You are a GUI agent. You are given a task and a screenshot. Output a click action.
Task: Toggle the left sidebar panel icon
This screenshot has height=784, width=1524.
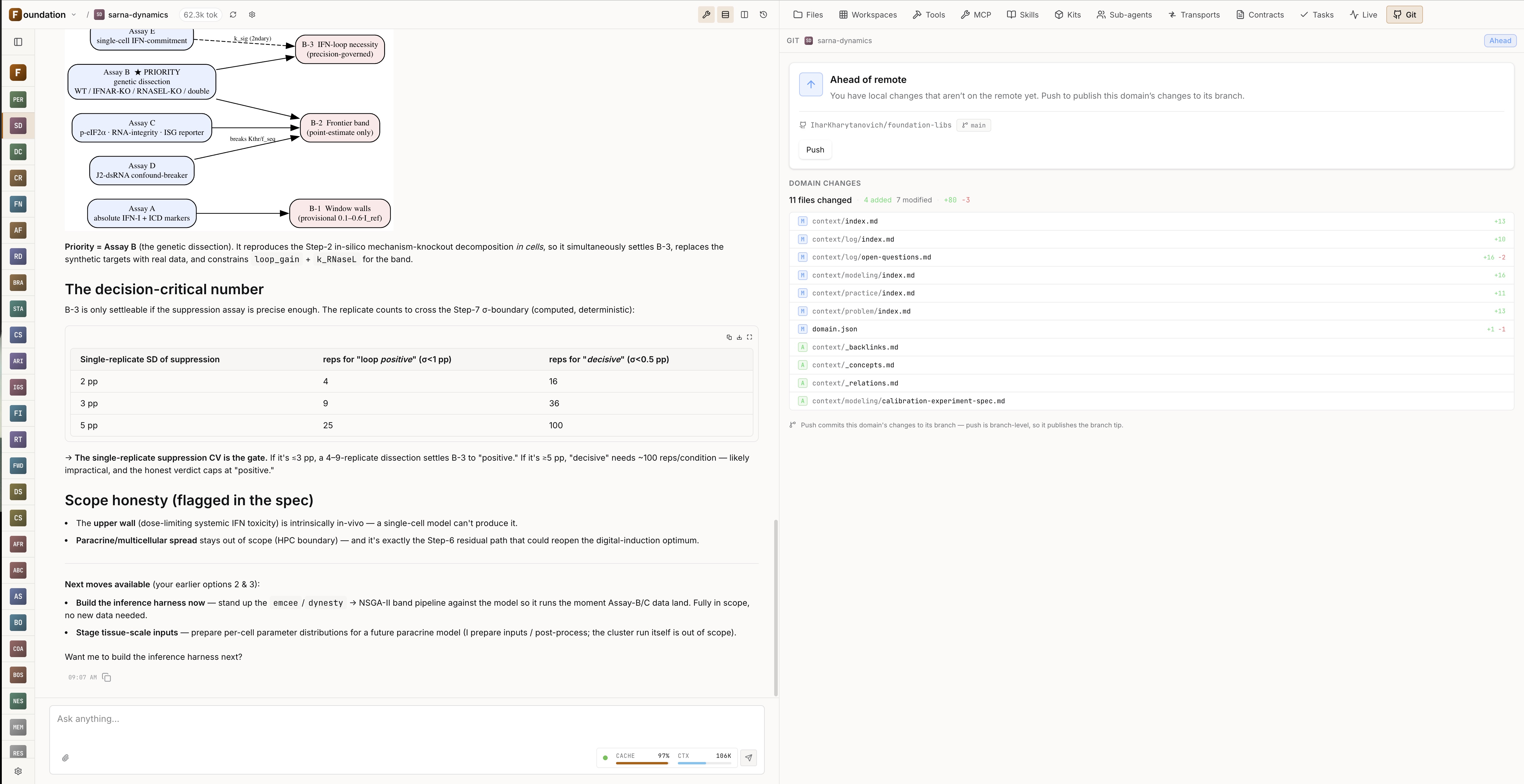click(18, 42)
